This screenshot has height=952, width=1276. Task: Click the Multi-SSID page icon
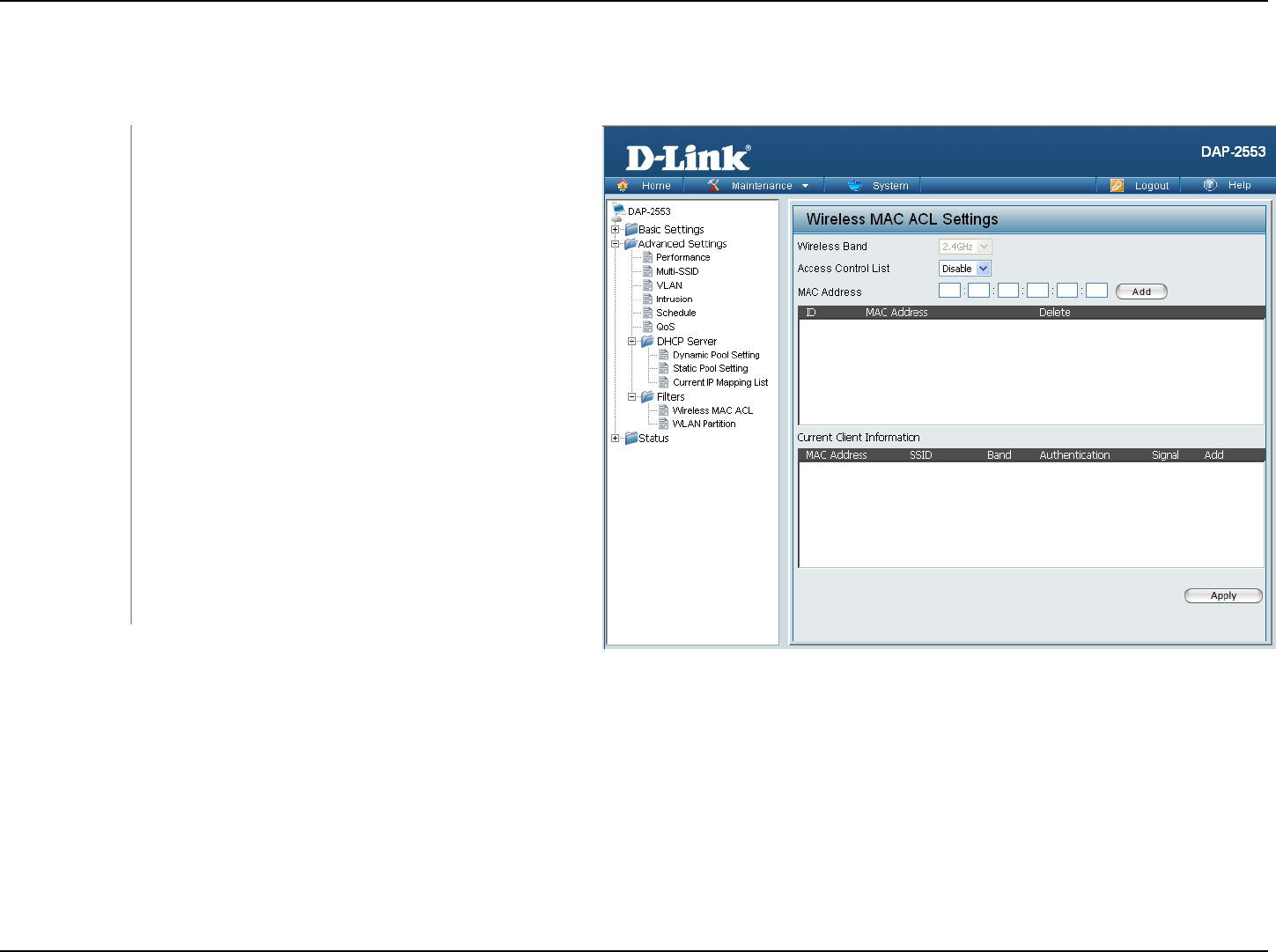[648, 271]
